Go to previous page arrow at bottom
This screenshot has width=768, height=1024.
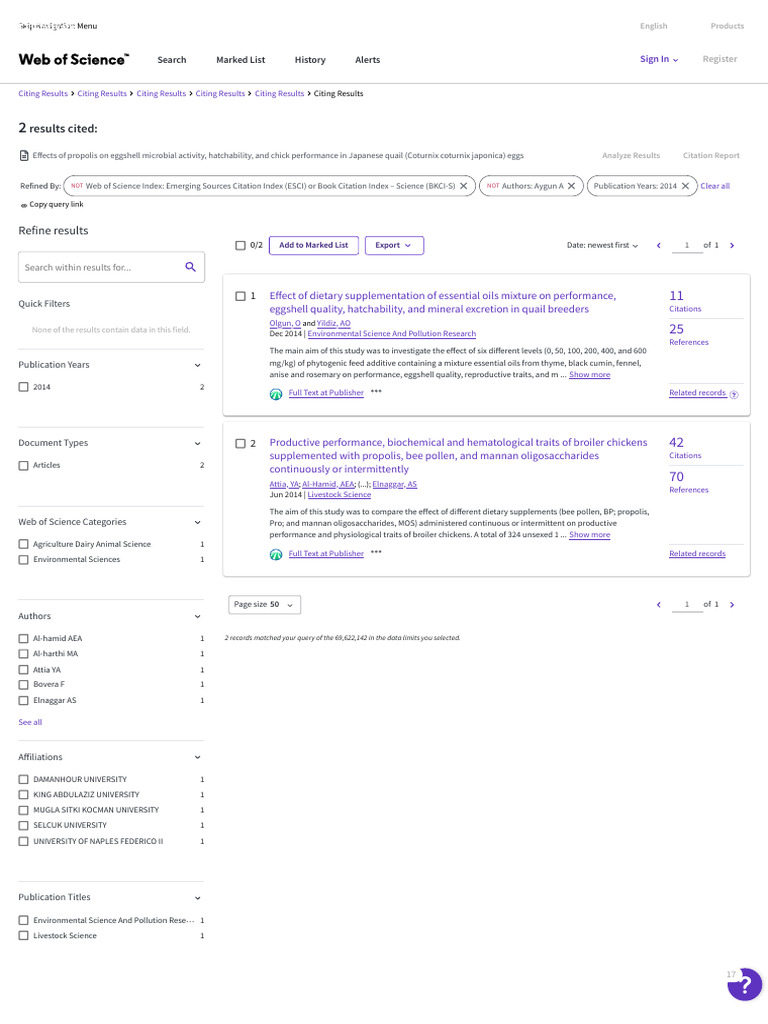pos(658,605)
